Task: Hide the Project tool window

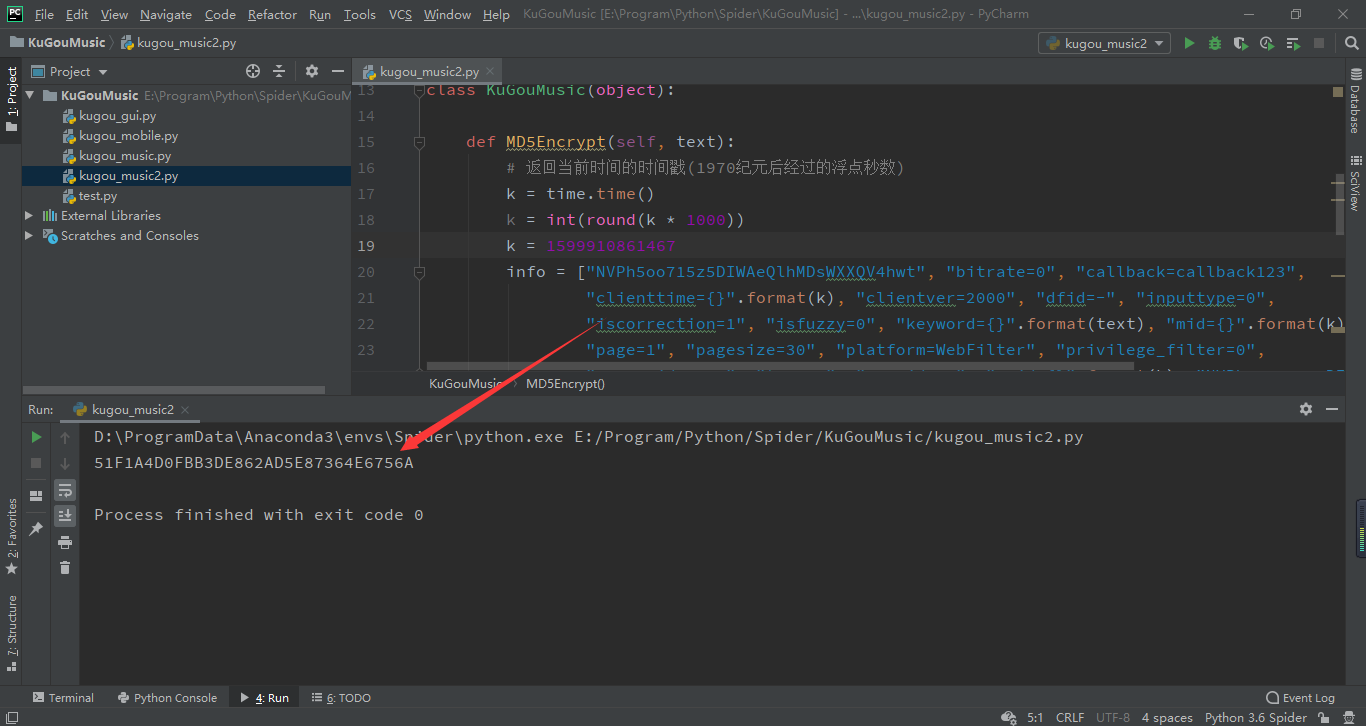Action: (337, 71)
